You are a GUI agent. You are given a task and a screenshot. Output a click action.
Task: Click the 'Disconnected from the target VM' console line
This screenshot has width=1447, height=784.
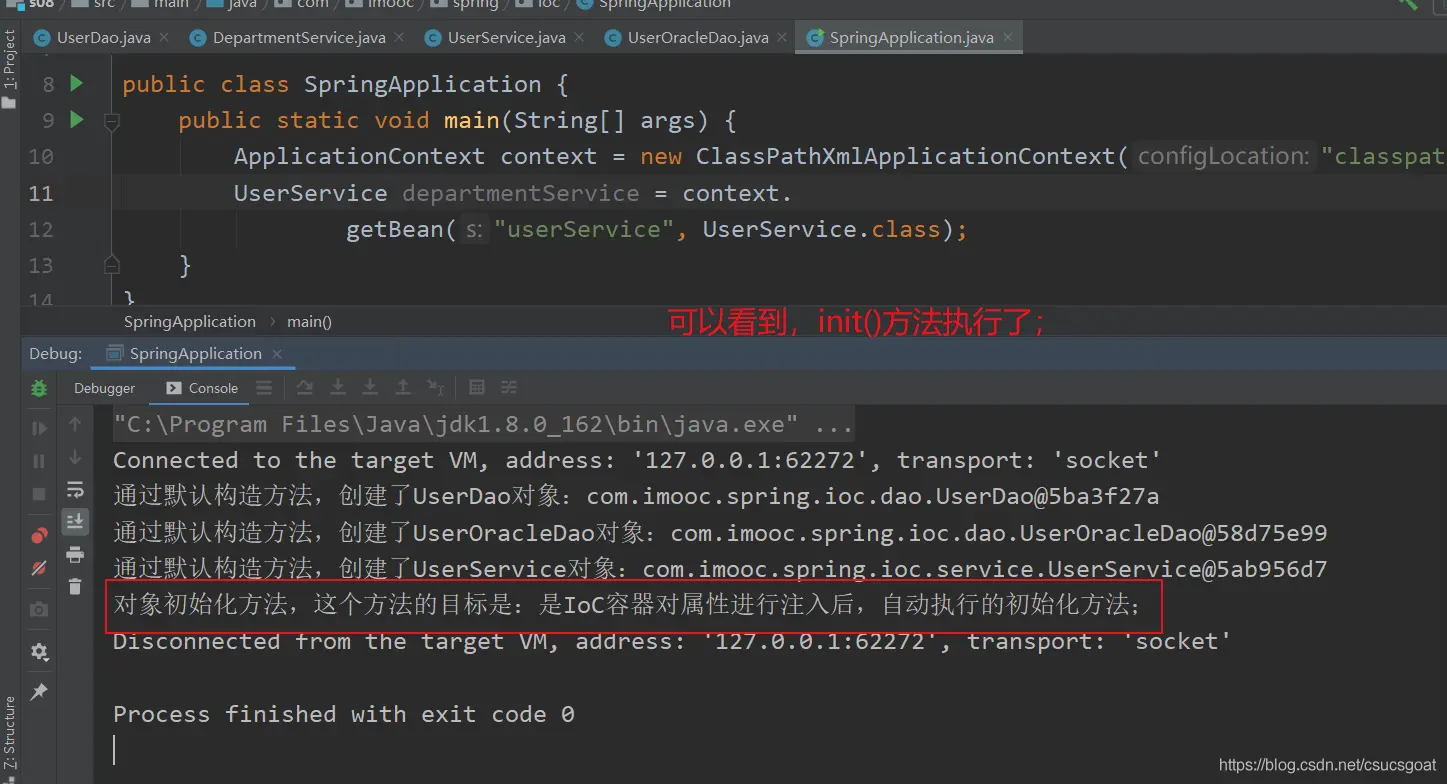coord(672,641)
